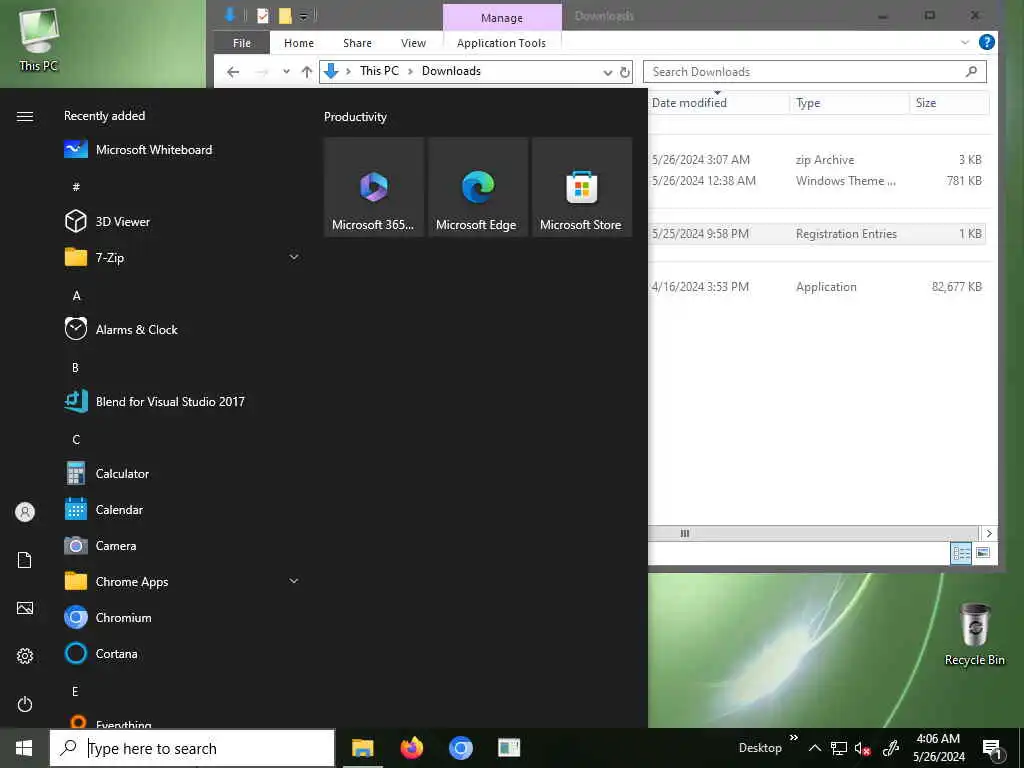Click the taskbar clock and date
The height and width of the screenshot is (768, 1024).
pyautogui.click(x=938, y=748)
